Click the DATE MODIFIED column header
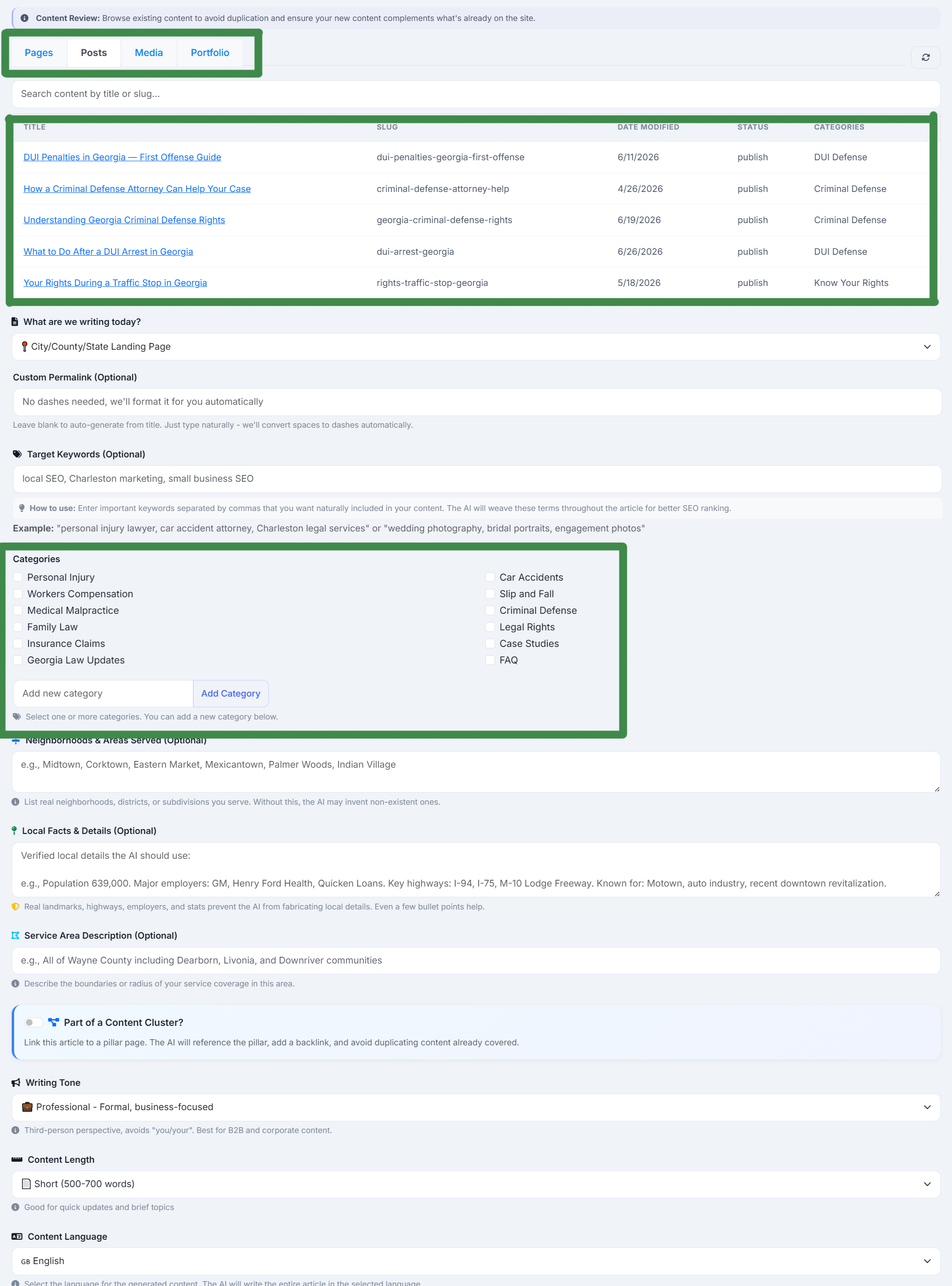 [x=648, y=127]
